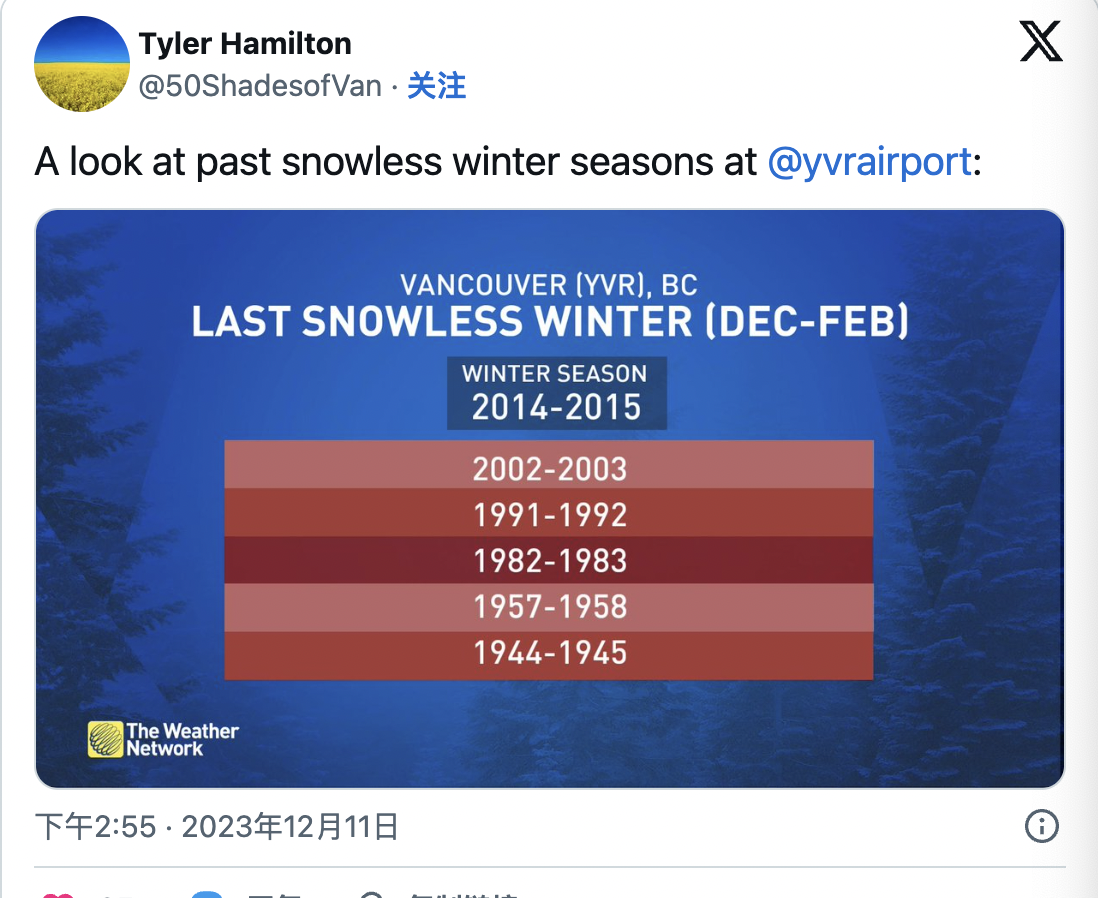
Task: Like the tweet with heart icon
Action: click(58, 894)
